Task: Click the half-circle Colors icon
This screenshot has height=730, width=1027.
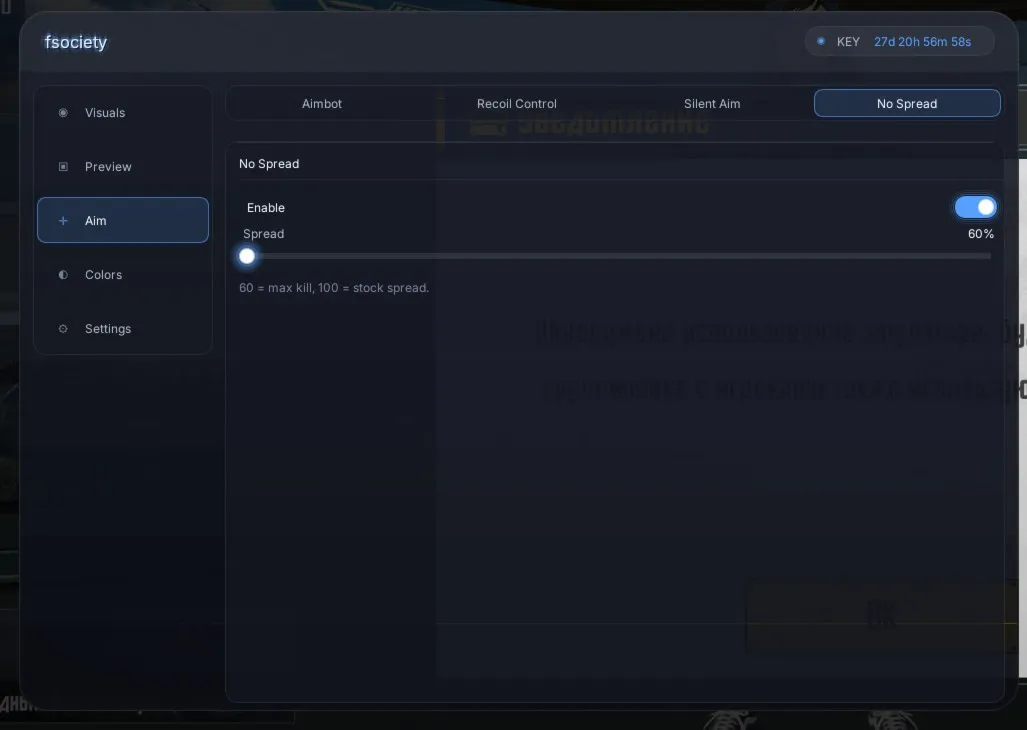Action: click(63, 275)
